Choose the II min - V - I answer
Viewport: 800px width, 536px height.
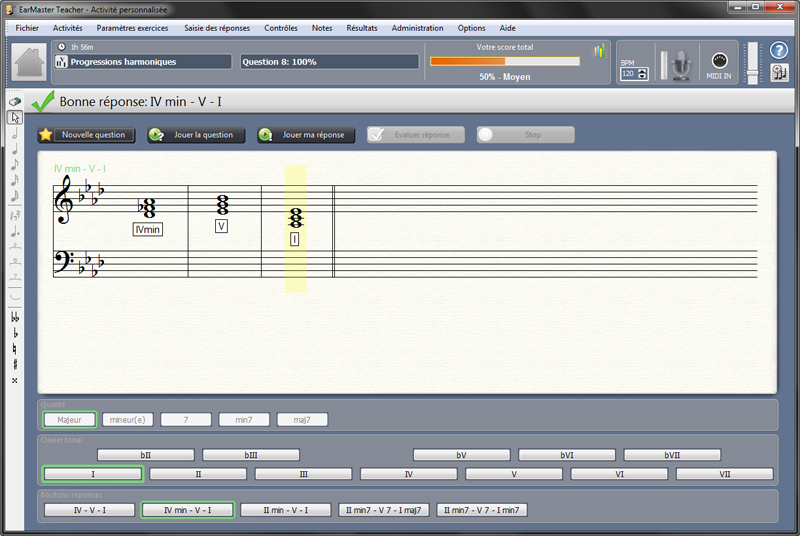(286, 510)
